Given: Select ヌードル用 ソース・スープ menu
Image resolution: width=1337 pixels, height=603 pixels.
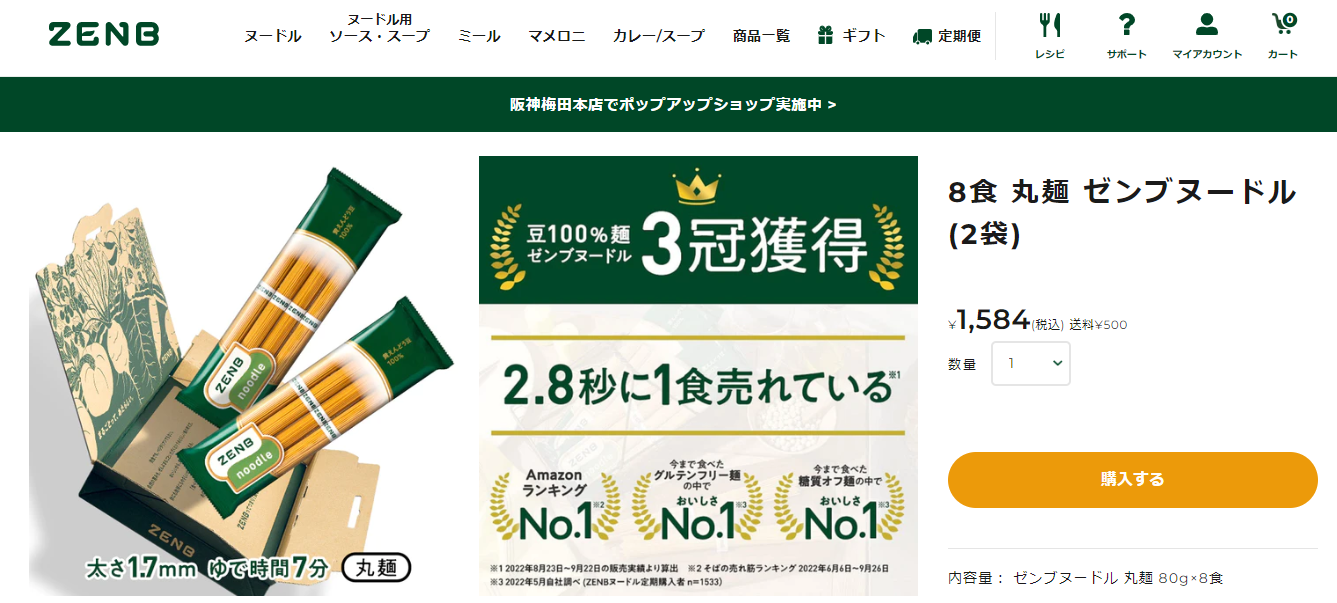Looking at the screenshot, I should click(x=379, y=28).
